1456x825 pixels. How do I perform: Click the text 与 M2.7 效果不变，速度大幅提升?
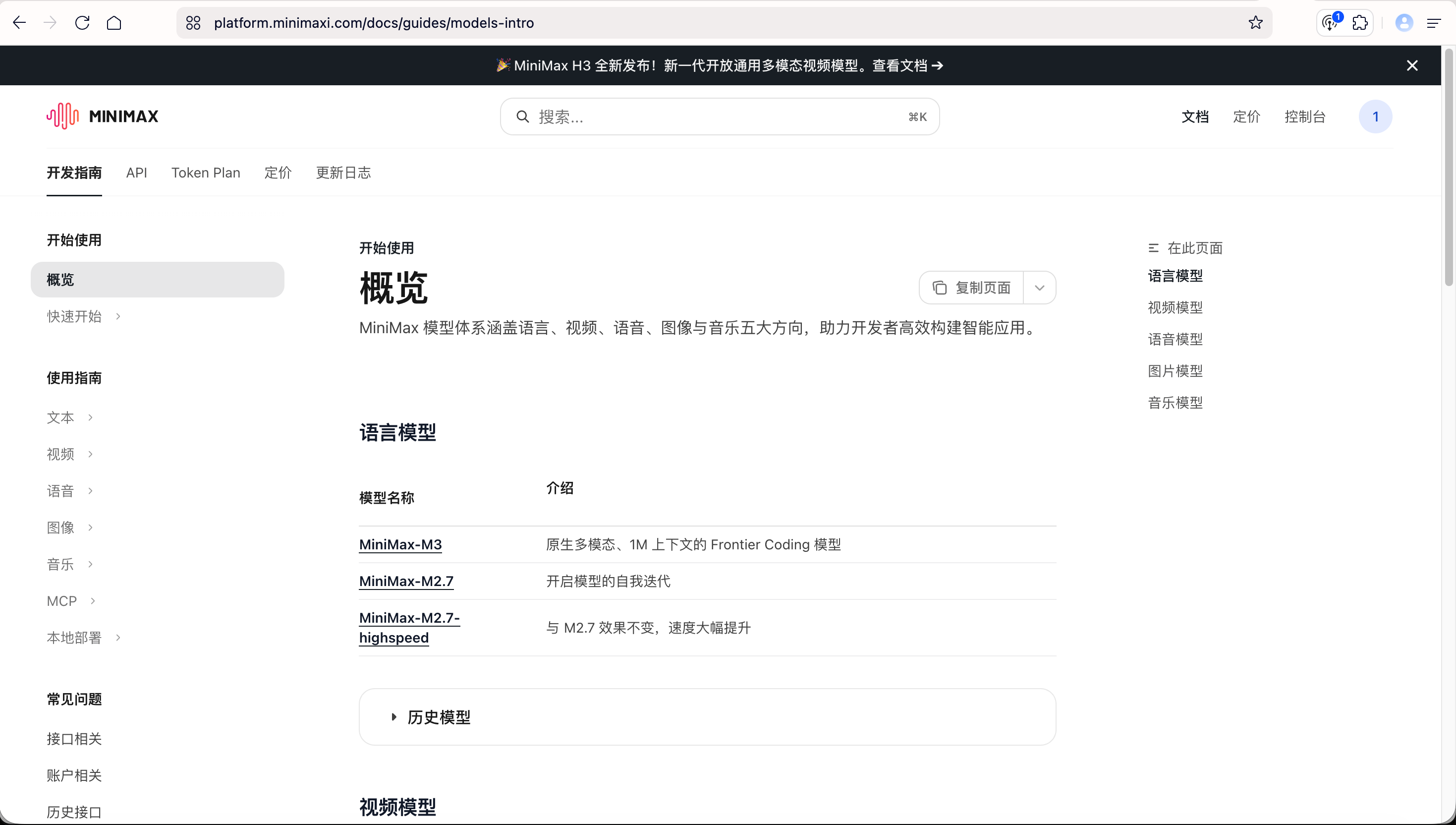point(648,628)
